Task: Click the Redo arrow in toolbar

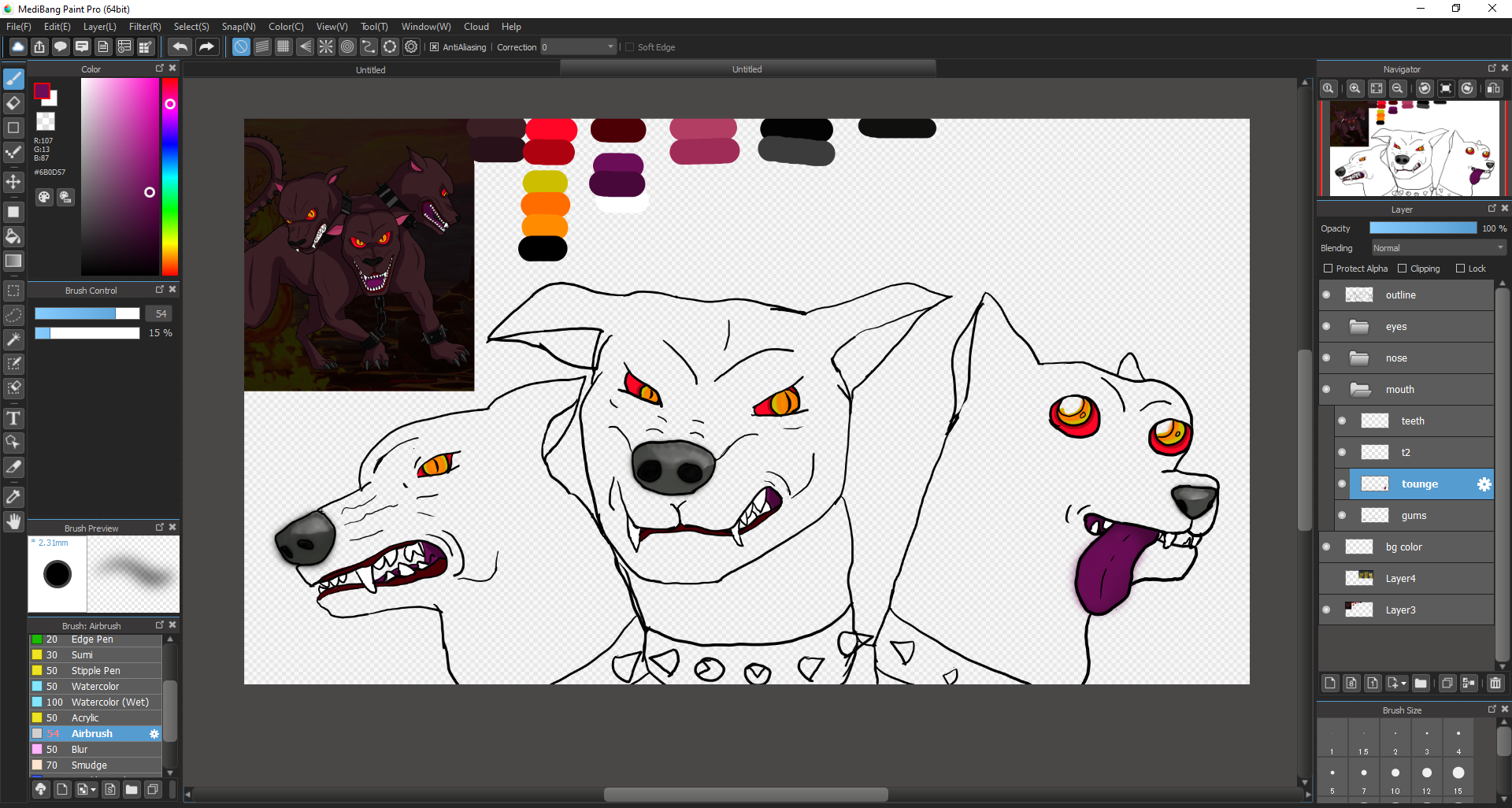Action: pyautogui.click(x=206, y=47)
